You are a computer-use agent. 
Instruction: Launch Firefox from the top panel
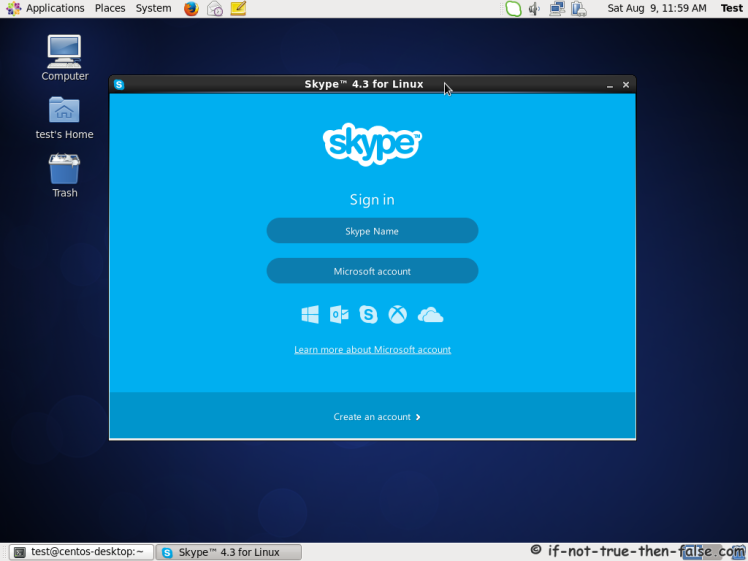191,9
